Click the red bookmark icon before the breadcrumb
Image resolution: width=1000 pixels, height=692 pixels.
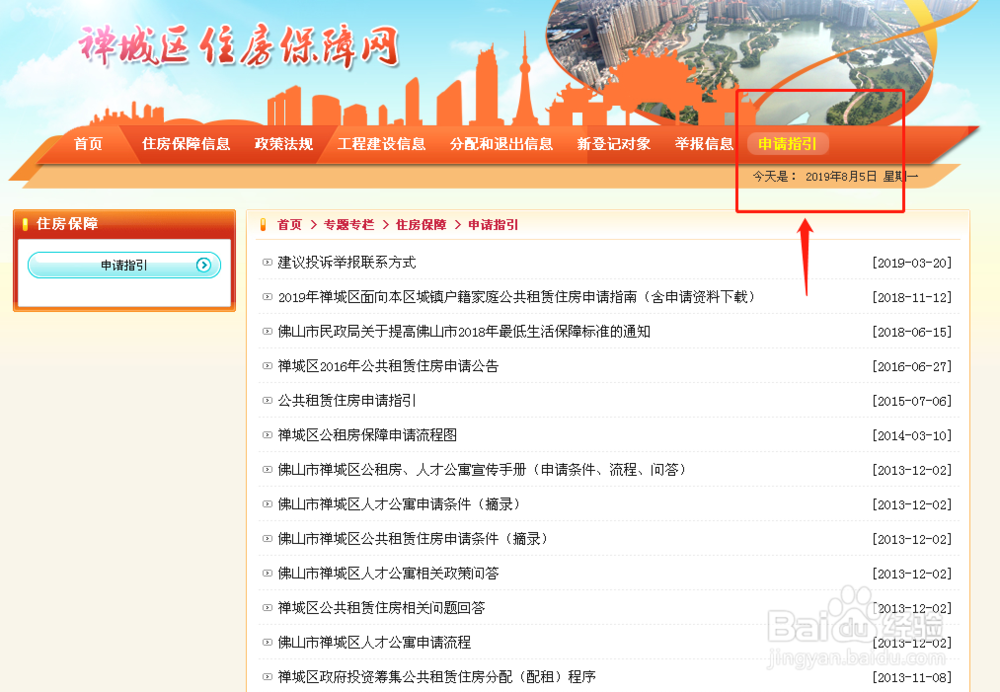[263, 225]
